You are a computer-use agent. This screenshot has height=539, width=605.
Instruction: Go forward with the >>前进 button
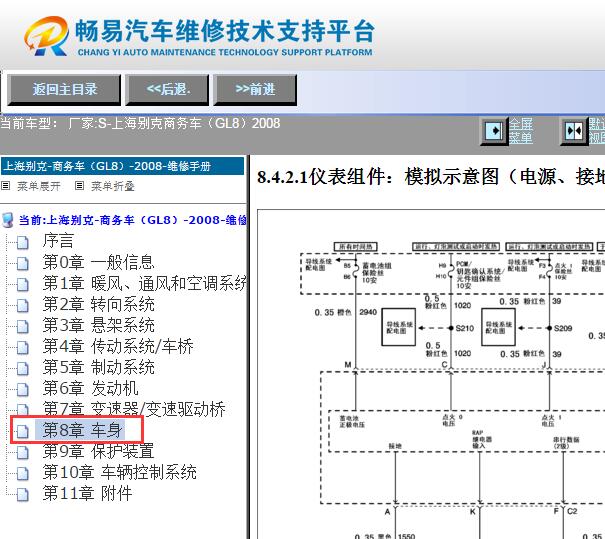255,89
